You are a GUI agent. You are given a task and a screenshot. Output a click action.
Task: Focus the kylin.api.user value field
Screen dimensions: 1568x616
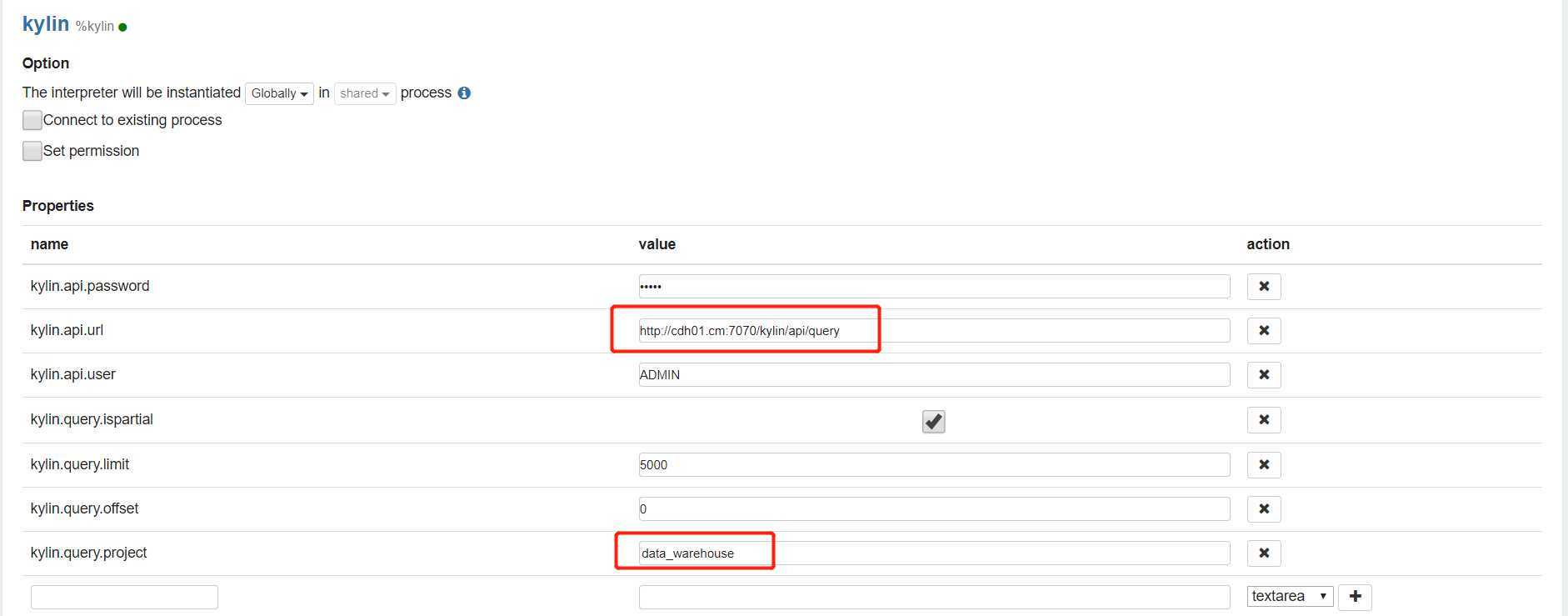934,374
